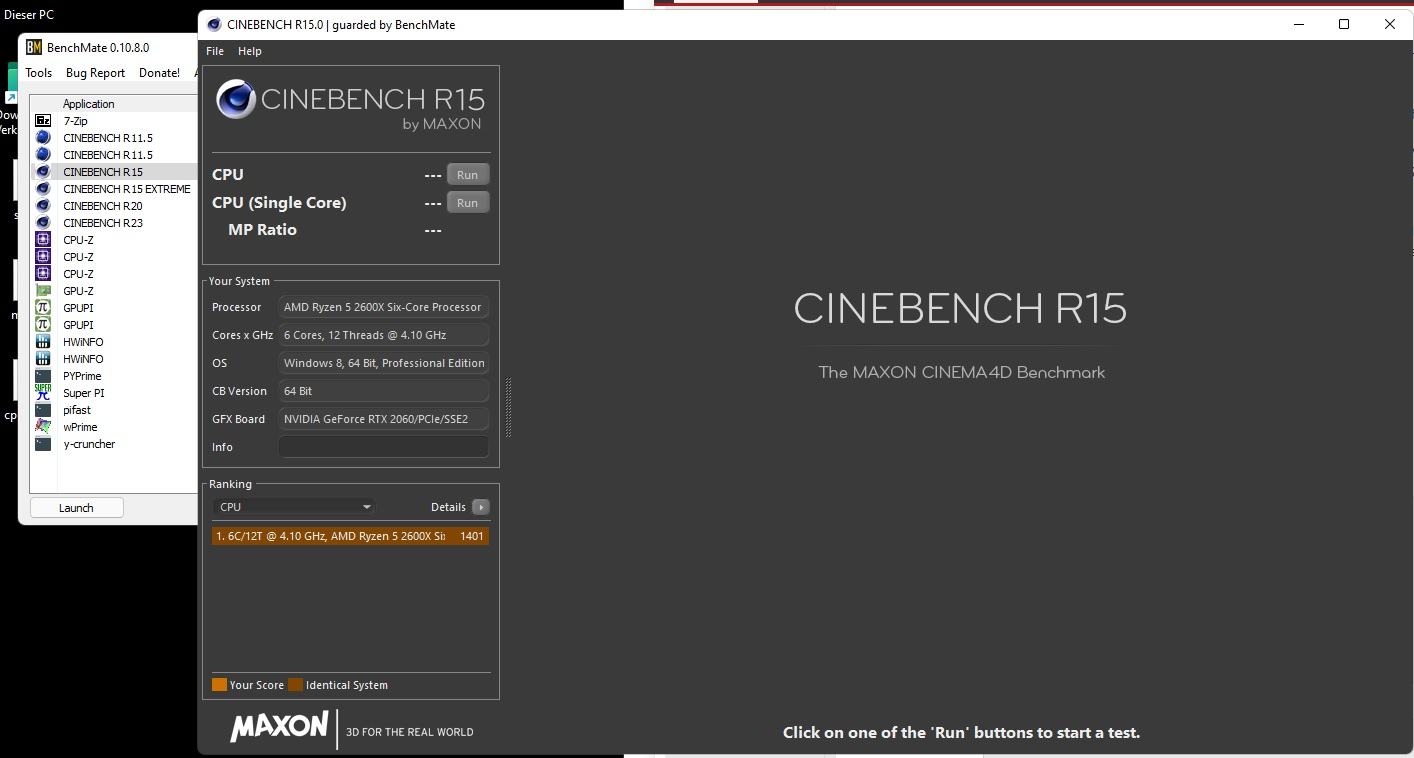Click the GFX Board RTX 2060 field
1414x758 pixels.
pyautogui.click(x=384, y=419)
